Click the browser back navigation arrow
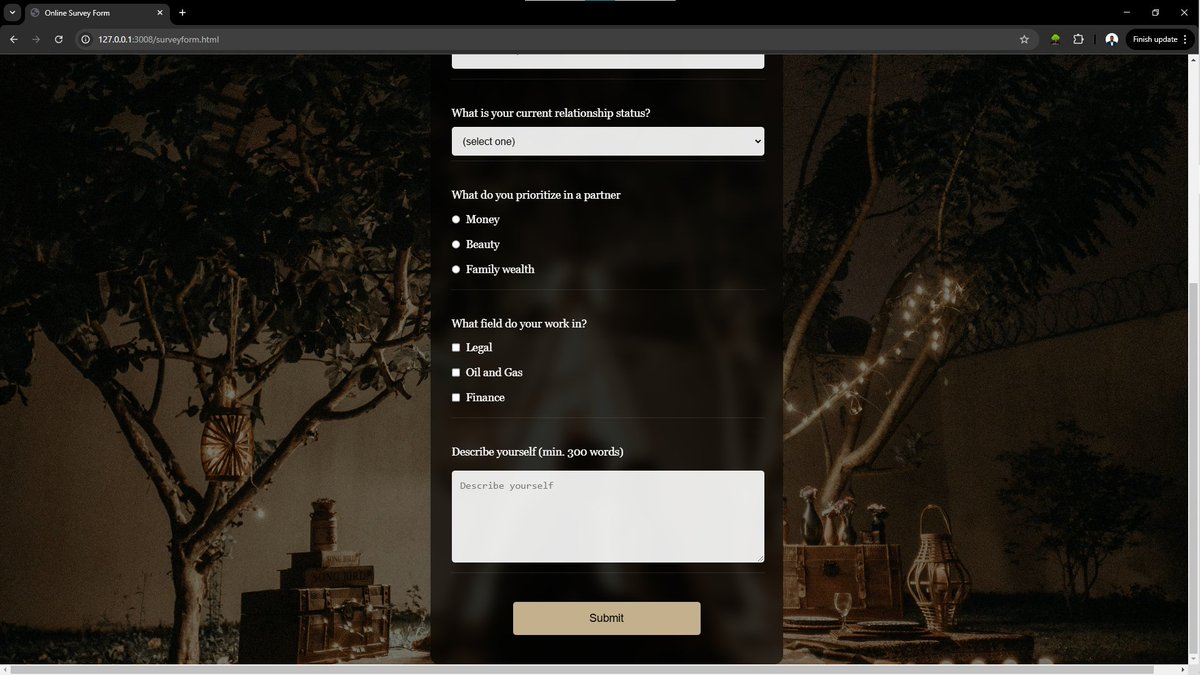The image size is (1200, 675). [x=13, y=39]
